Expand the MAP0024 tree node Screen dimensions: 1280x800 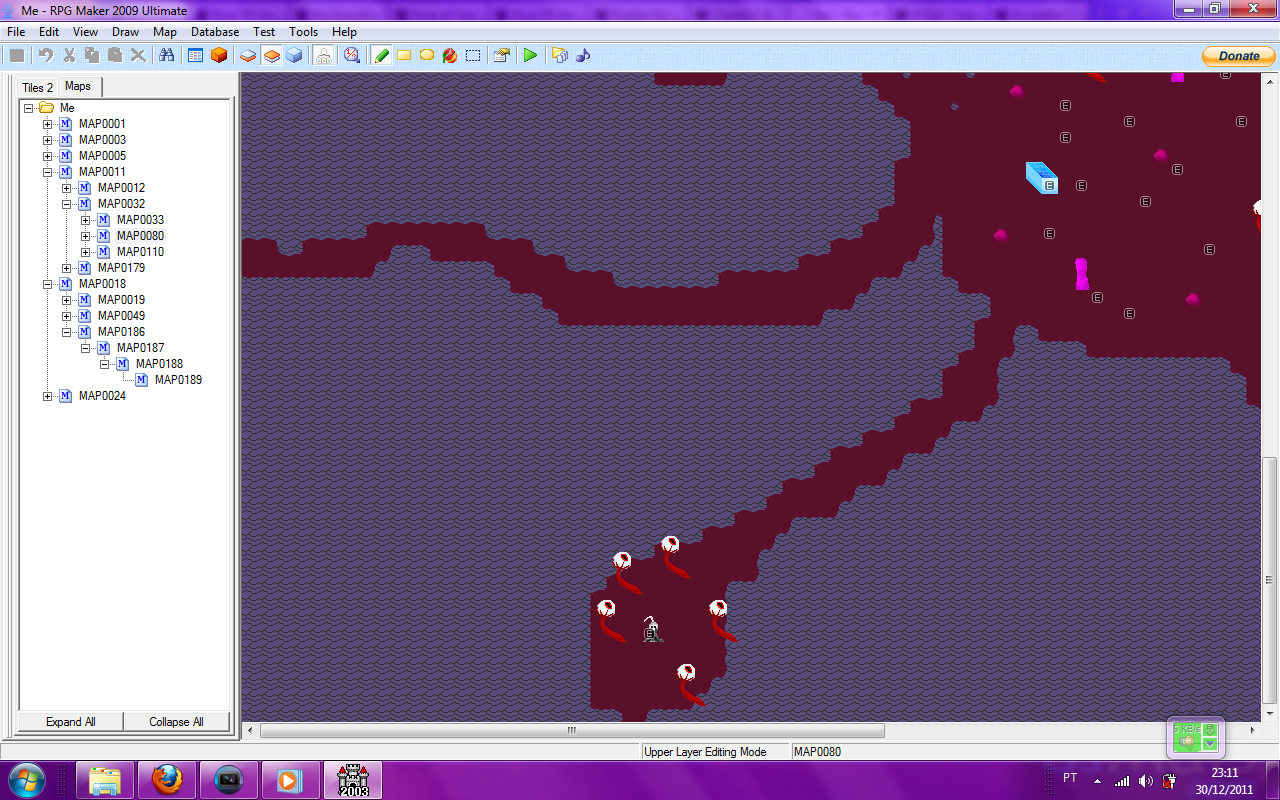[48, 396]
